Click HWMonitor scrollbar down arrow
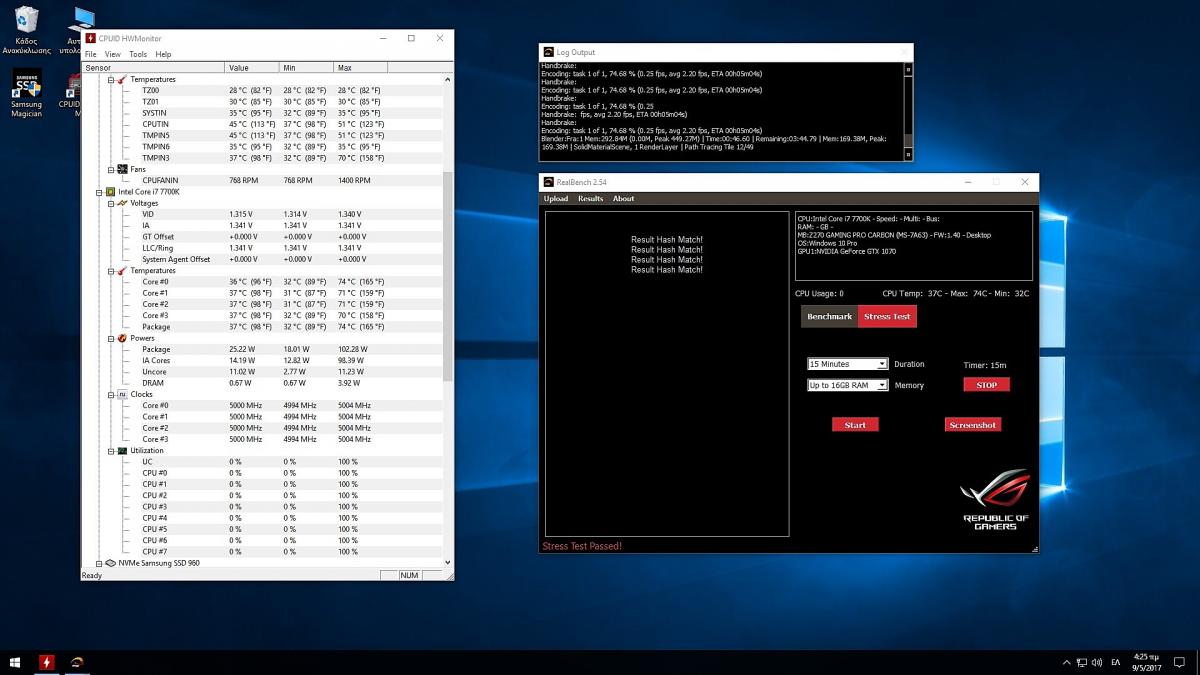 tap(447, 563)
